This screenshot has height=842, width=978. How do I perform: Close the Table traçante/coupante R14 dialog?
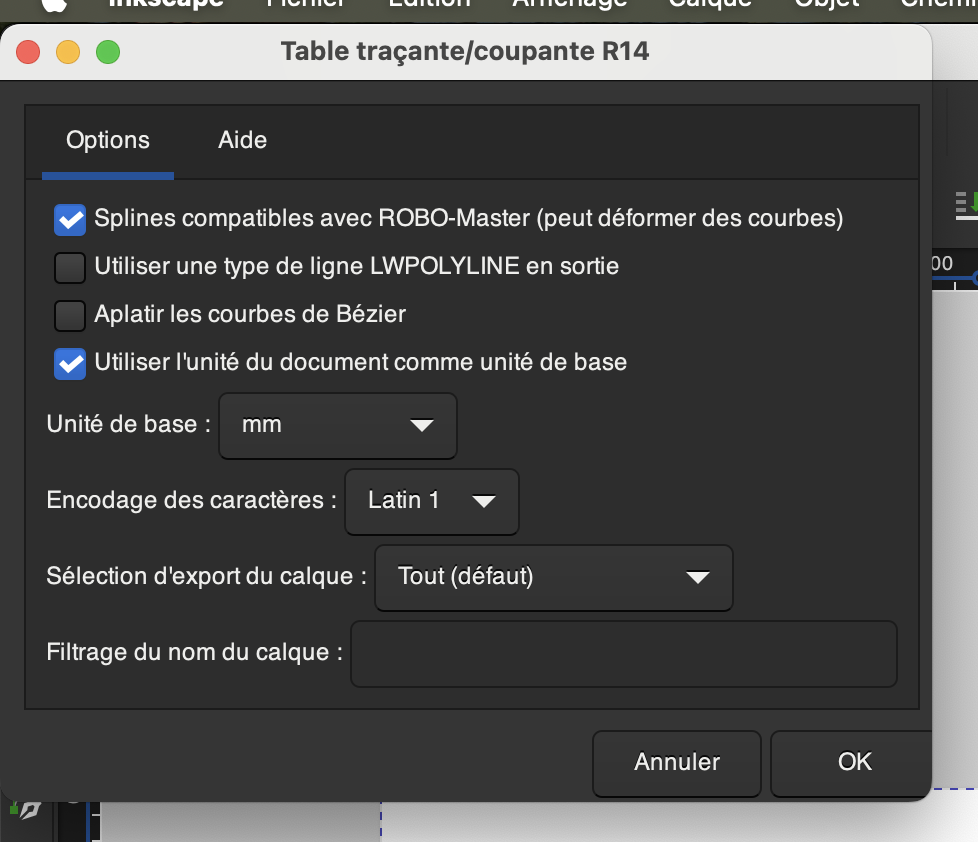[28, 51]
